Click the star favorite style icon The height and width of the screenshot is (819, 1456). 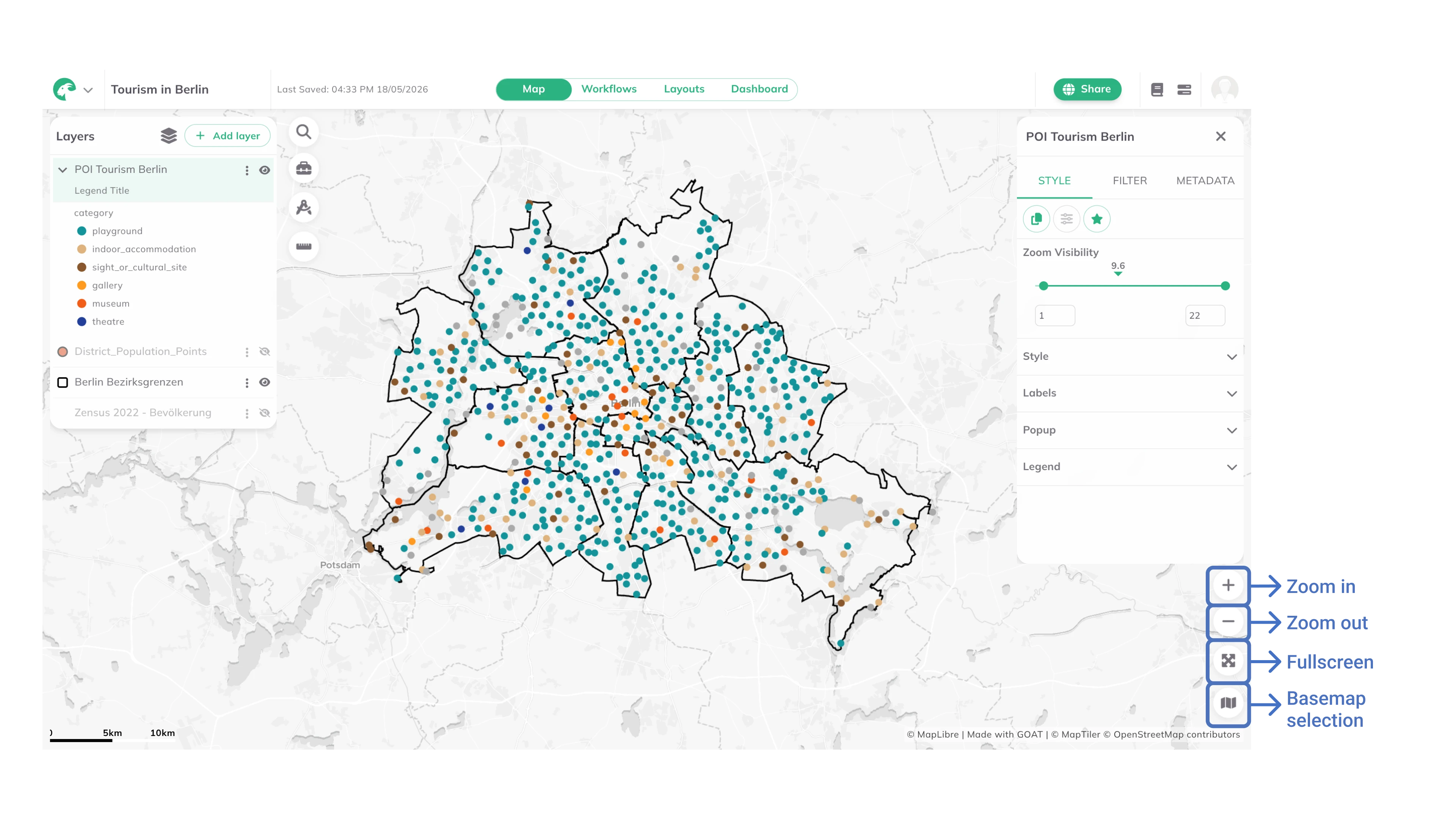pos(1097,219)
